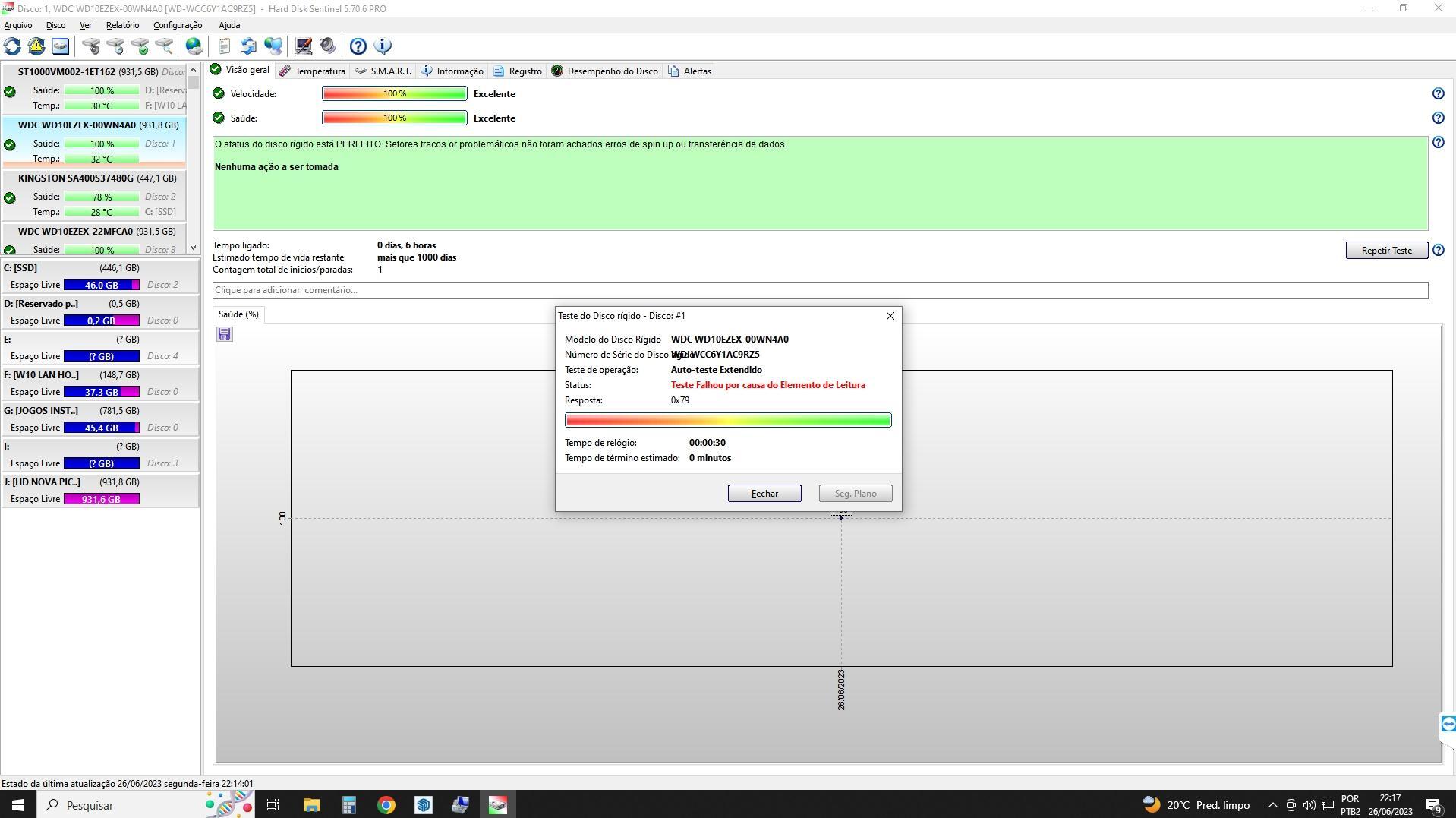The width and height of the screenshot is (1456, 818).
Task: Switch to the Alertas tab
Action: 689,71
